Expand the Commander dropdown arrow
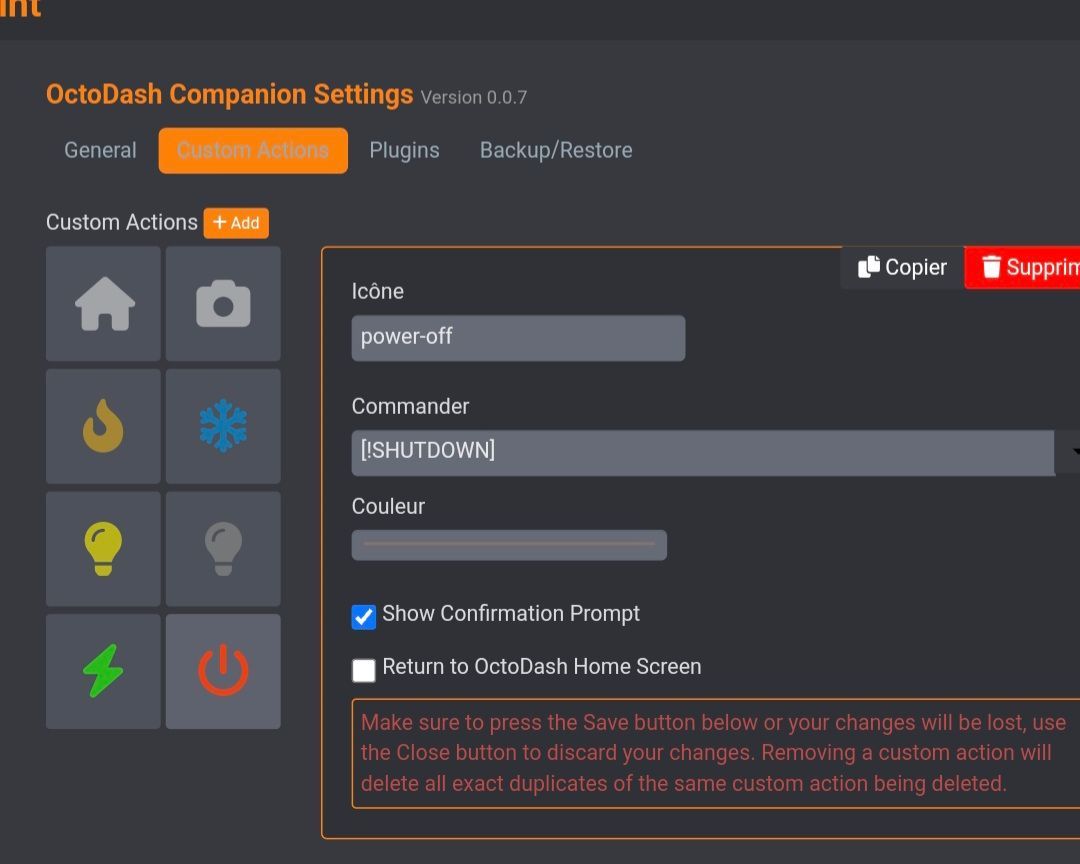Screen dimensions: 1080x864 [1069, 452]
